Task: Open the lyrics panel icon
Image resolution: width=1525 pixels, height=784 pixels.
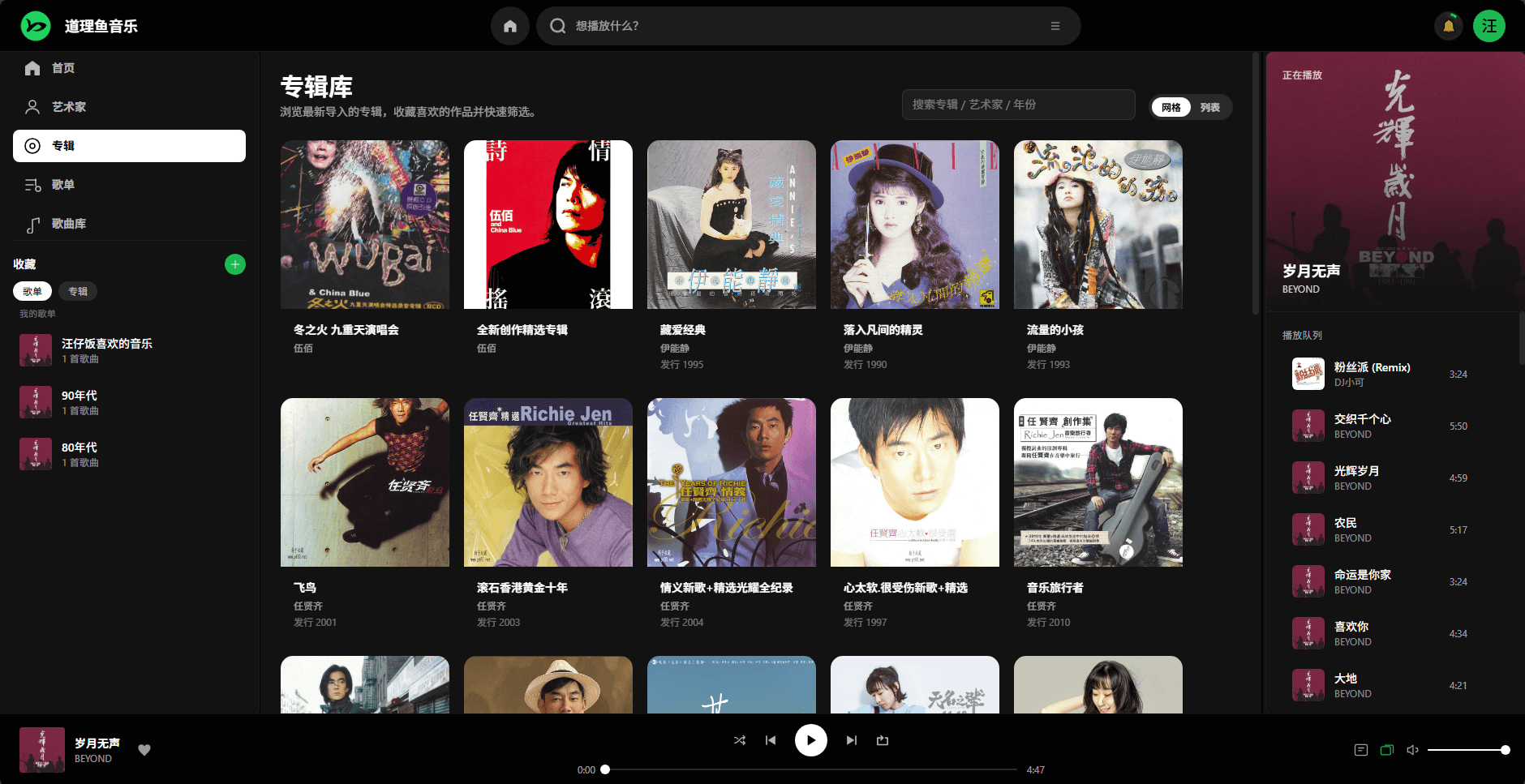Action: coord(1361,750)
